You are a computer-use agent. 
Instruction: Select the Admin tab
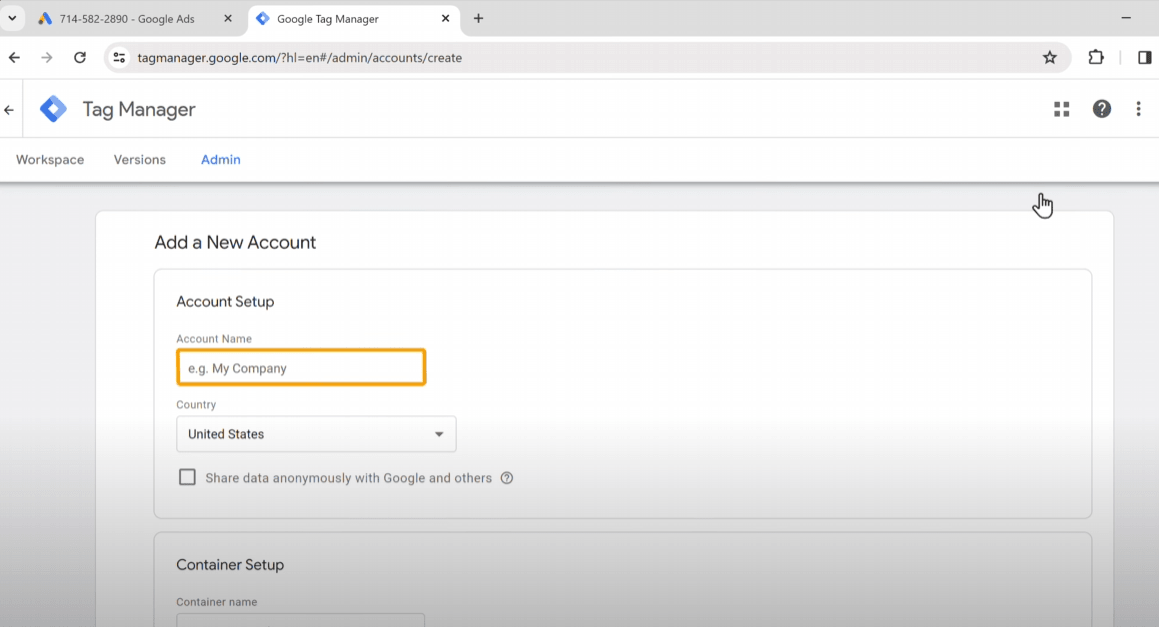(x=220, y=160)
